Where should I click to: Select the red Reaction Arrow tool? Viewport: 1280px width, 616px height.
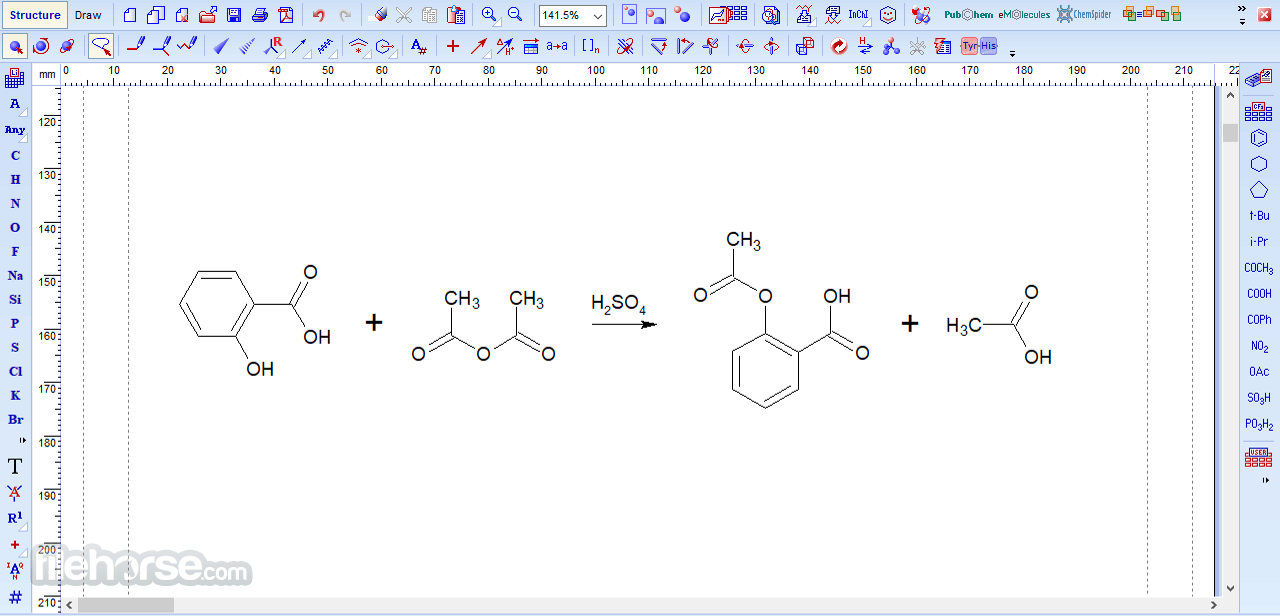[479, 46]
